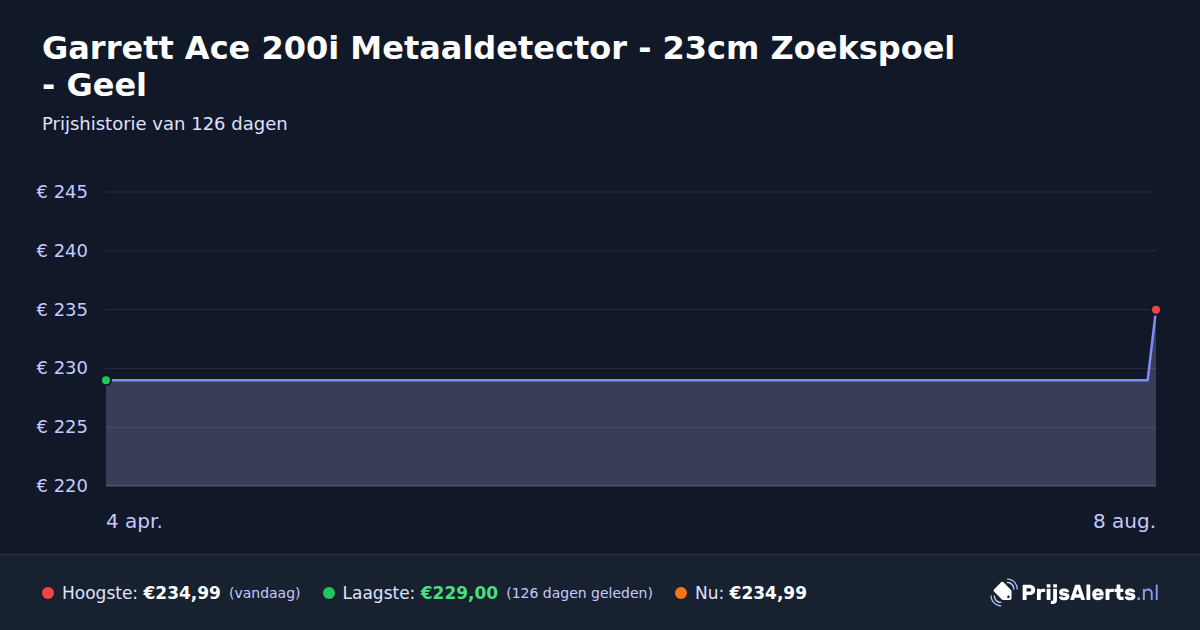Image resolution: width=1200 pixels, height=630 pixels.
Task: Click the Prijshistorie van 126 dagen subtitle
Action: coord(165,124)
